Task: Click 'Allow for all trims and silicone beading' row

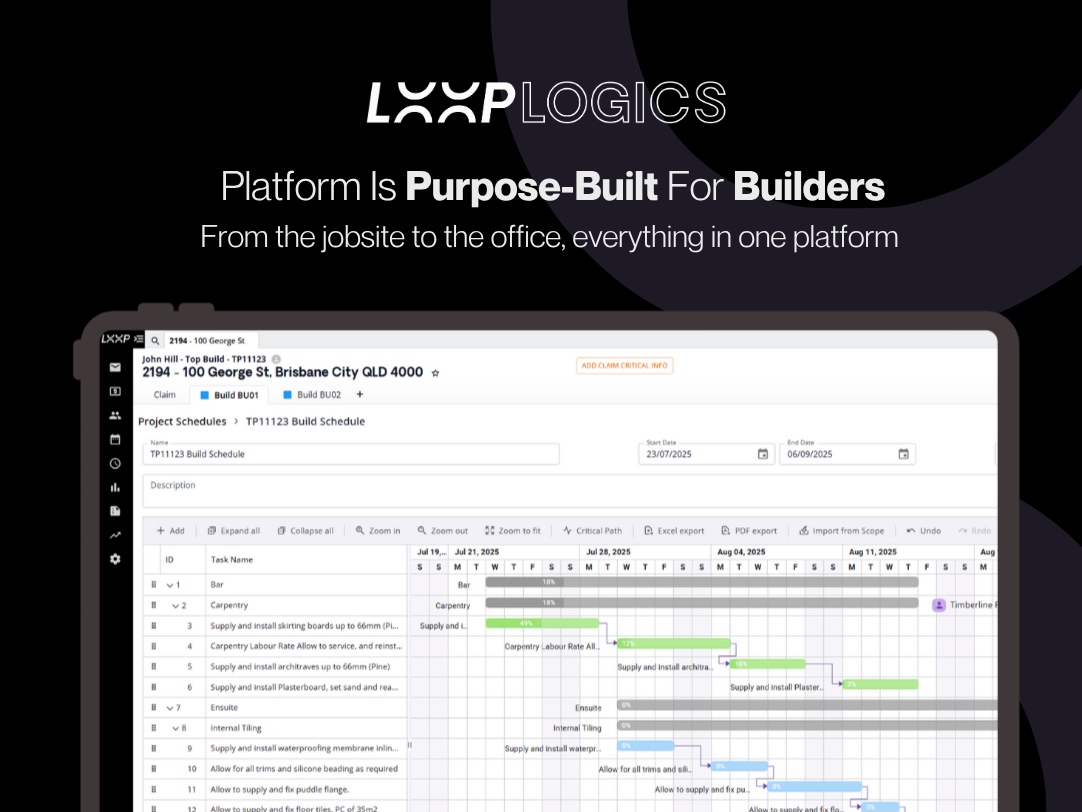Action: pyautogui.click(x=304, y=769)
